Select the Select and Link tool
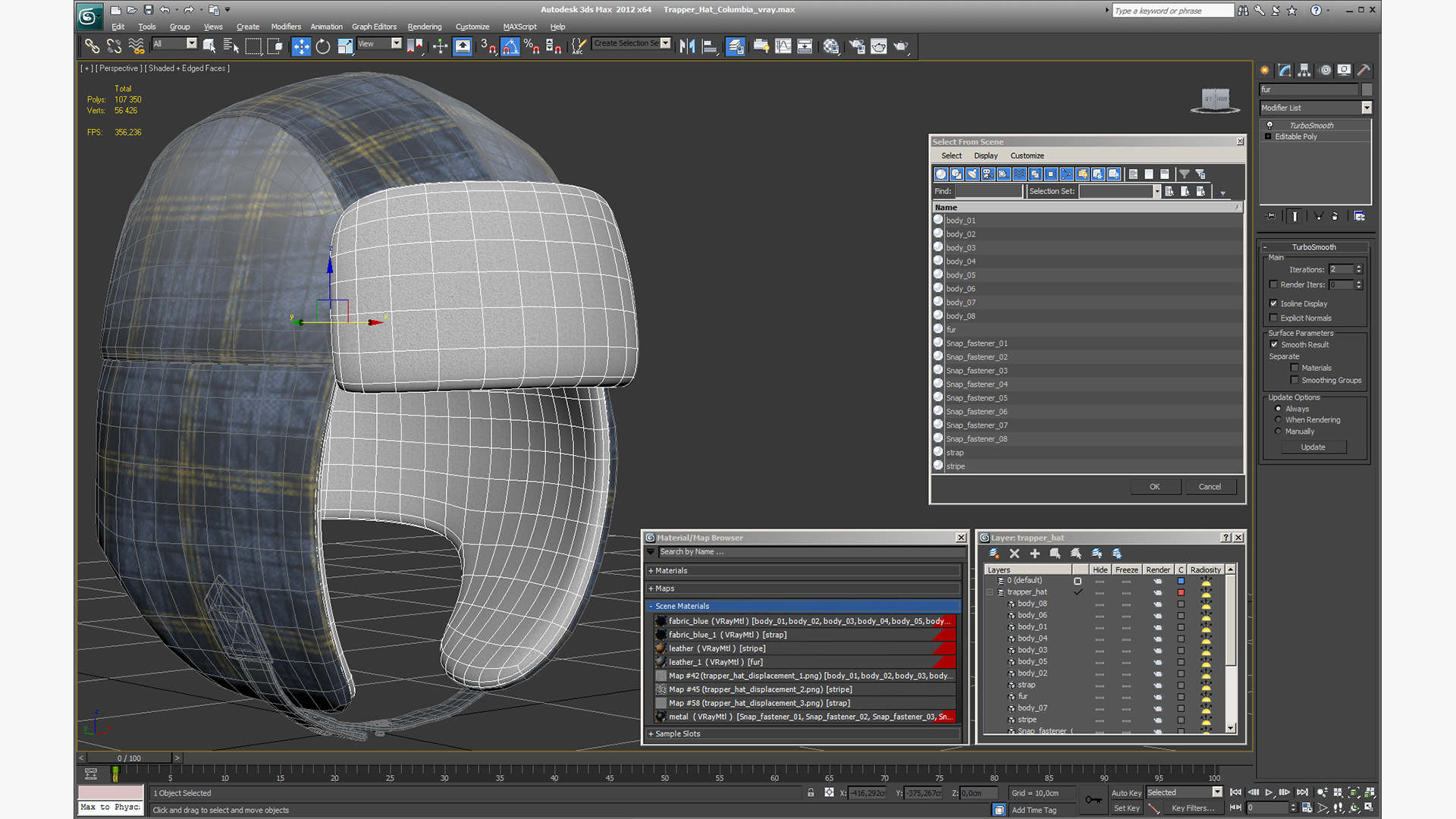1456x819 pixels. (x=92, y=46)
